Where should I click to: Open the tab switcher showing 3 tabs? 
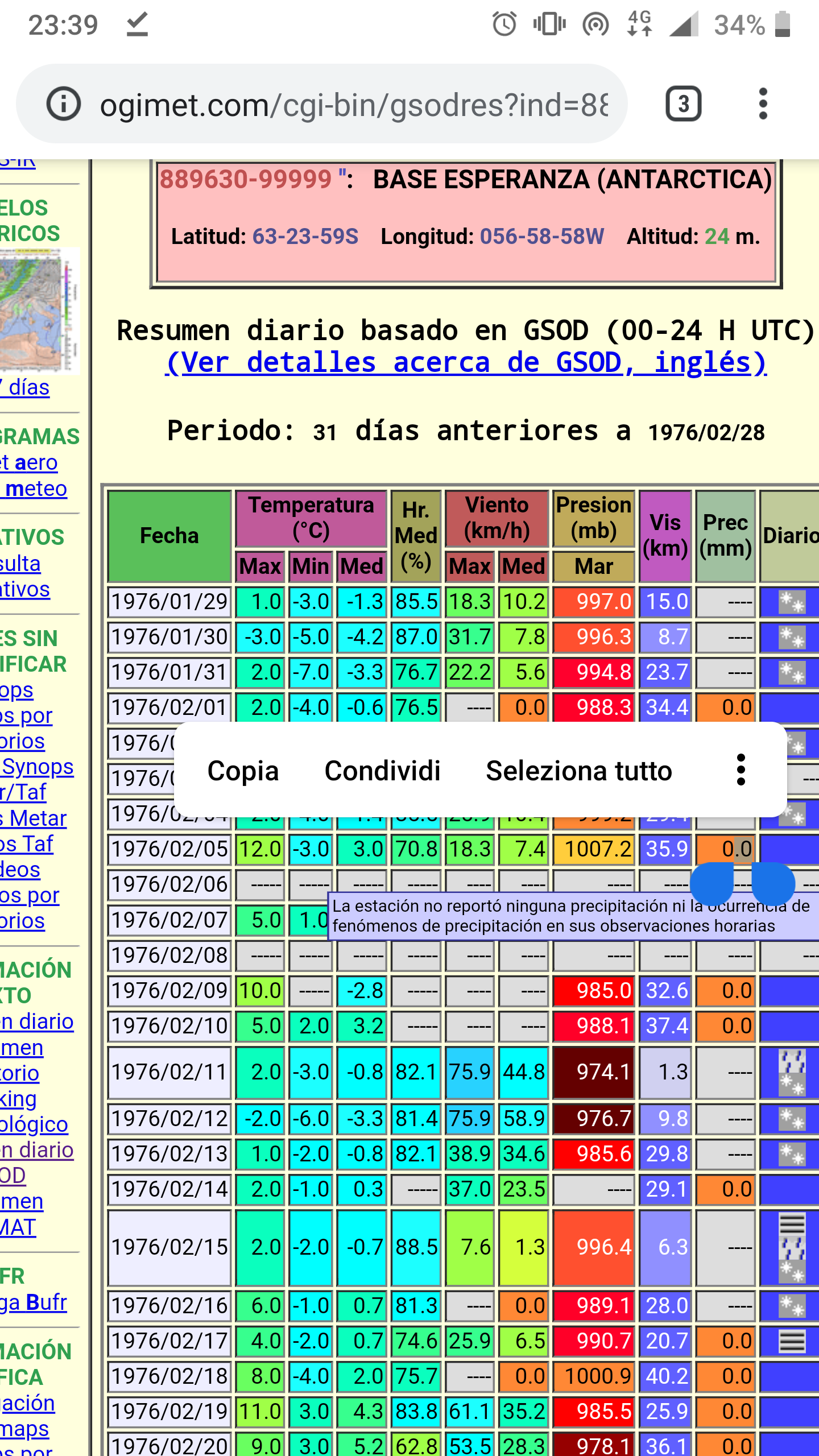(x=683, y=104)
